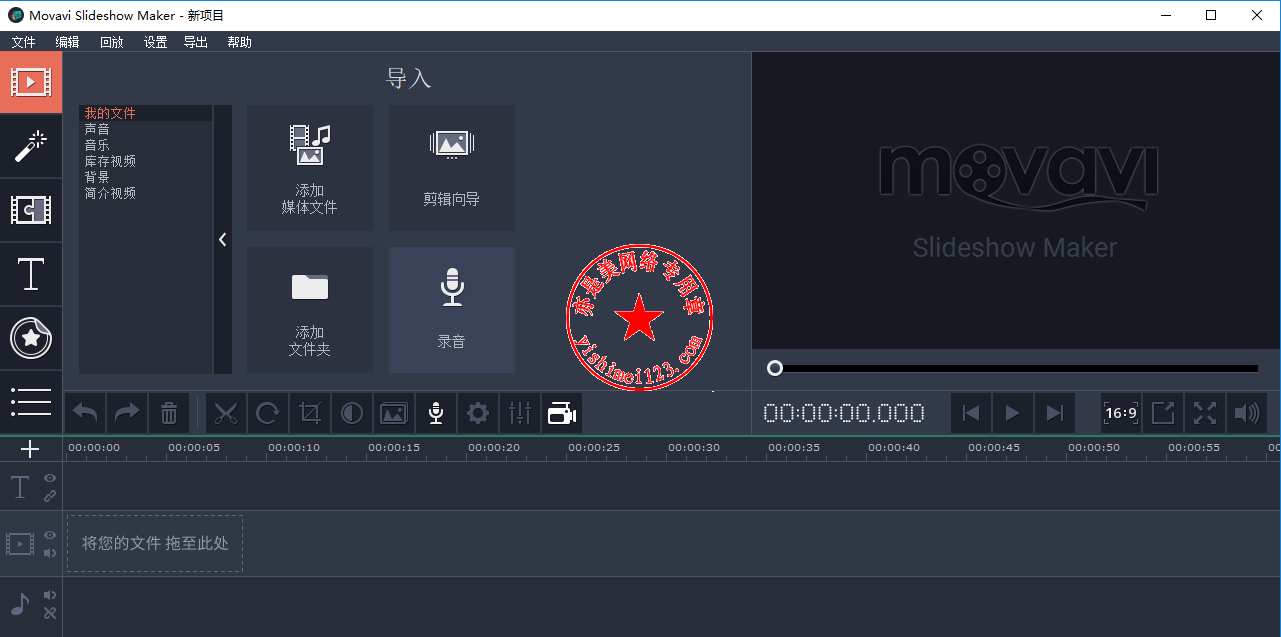Click the preview progress bar track
Viewport: 1281px width, 637px height.
(x=1015, y=368)
